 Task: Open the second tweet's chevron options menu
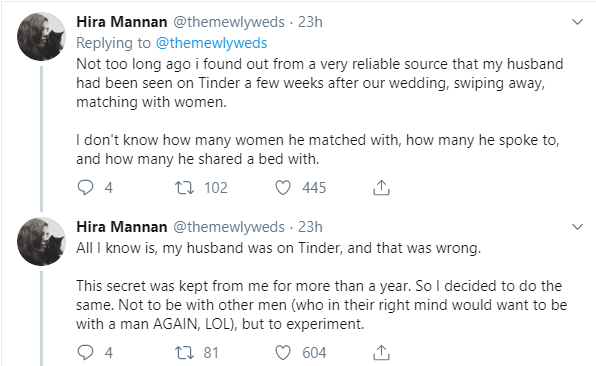[x=577, y=227]
